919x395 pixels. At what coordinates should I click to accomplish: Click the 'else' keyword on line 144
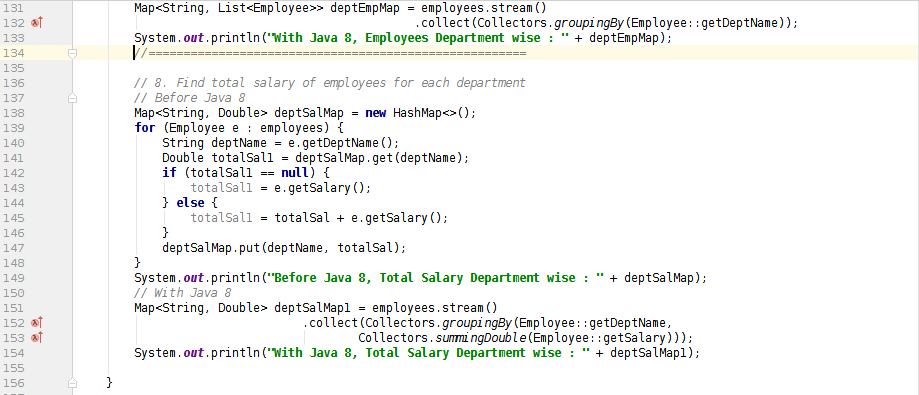[190, 203]
